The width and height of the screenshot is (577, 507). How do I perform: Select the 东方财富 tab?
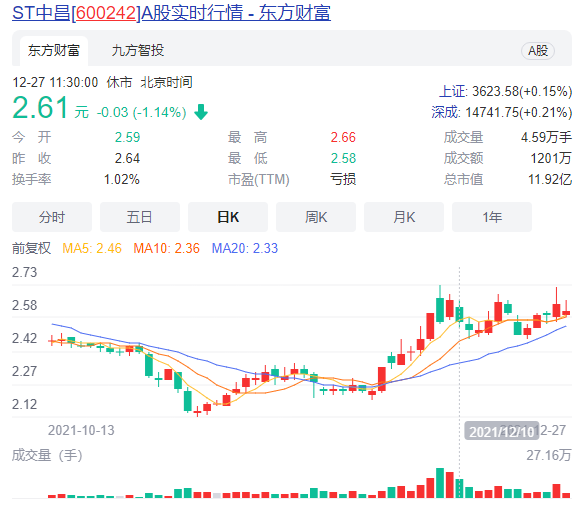pos(54,50)
